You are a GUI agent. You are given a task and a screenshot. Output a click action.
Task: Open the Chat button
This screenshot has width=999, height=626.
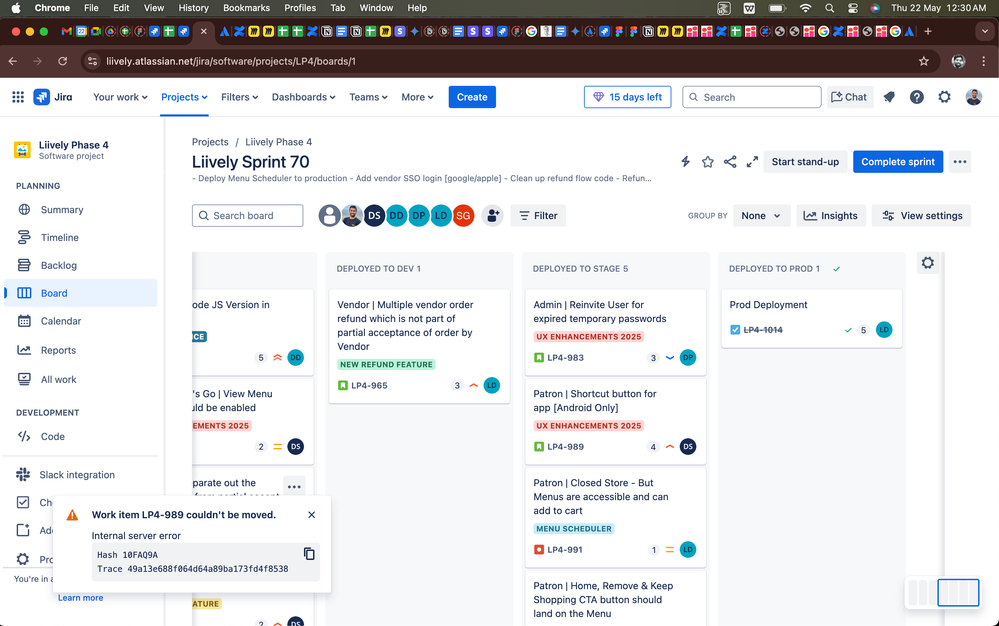[x=849, y=97]
